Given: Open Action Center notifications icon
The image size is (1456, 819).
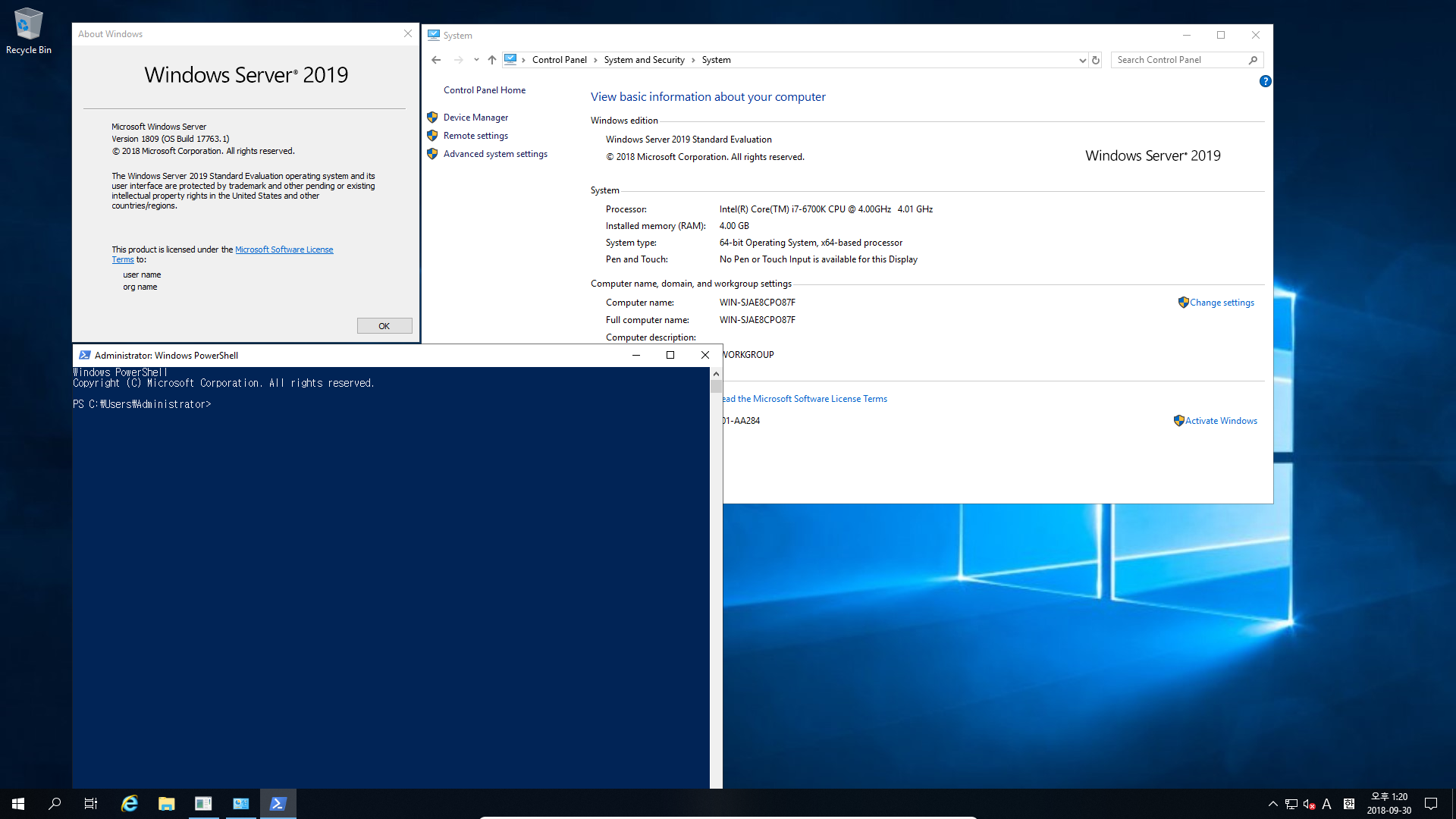Looking at the screenshot, I should click(x=1431, y=804).
